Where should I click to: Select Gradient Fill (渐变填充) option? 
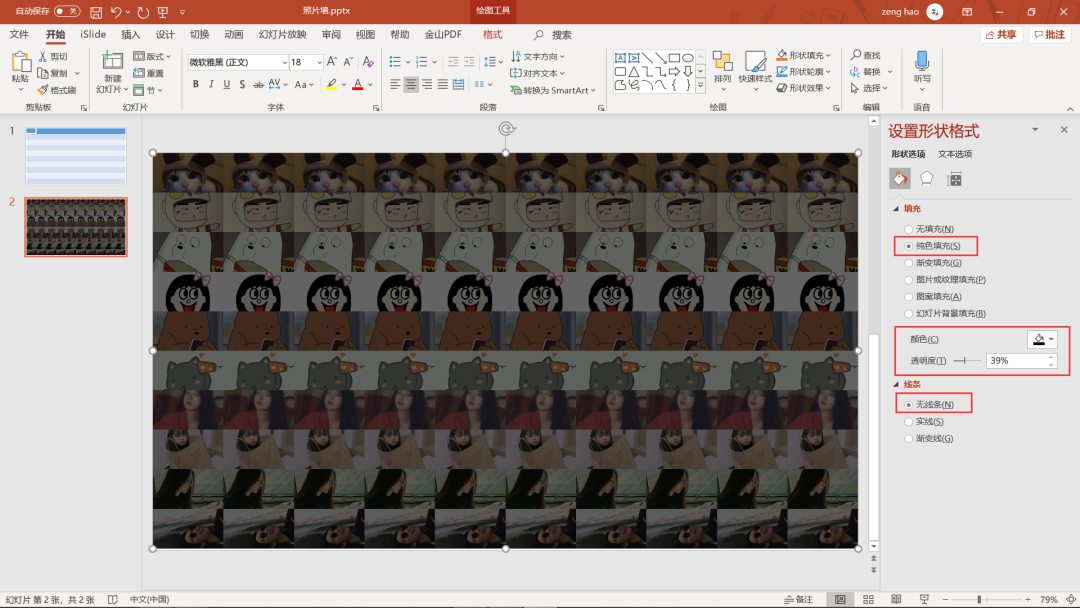click(x=909, y=263)
